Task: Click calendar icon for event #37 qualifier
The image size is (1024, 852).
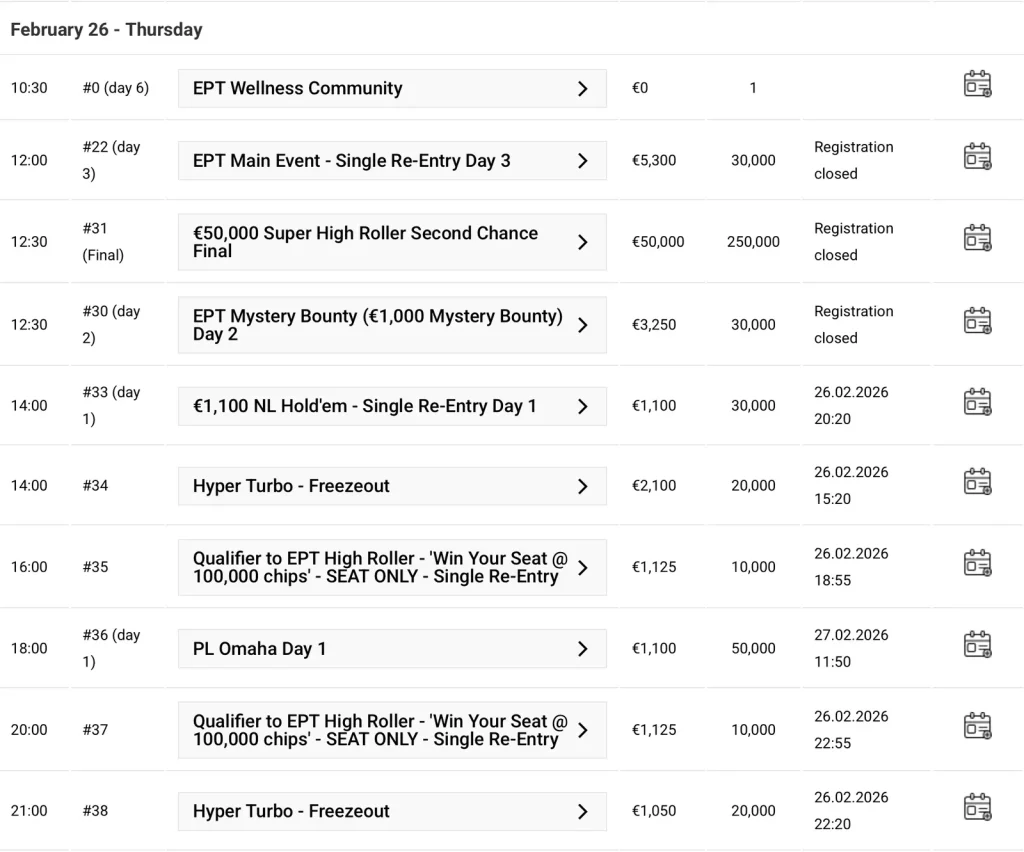Action: click(x=978, y=725)
